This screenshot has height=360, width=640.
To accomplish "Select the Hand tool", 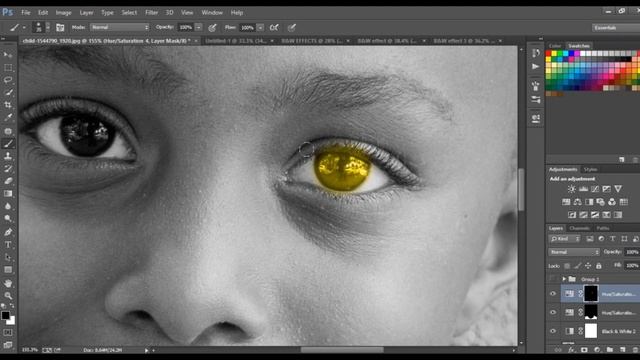I will [8, 283].
